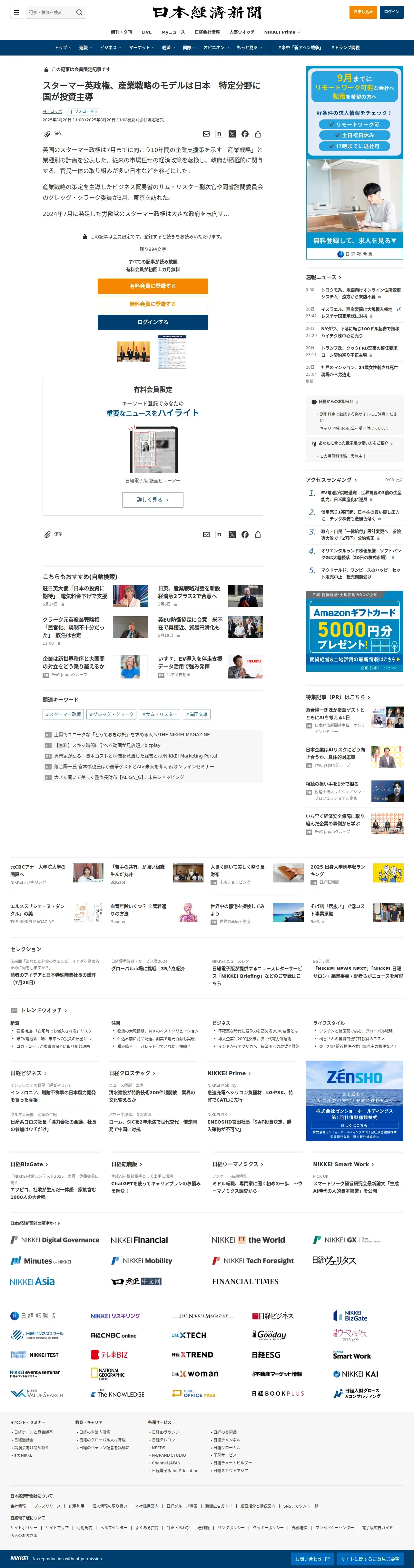Click the 詳しく見る button
414x1568 pixels.
pyautogui.click(x=153, y=500)
